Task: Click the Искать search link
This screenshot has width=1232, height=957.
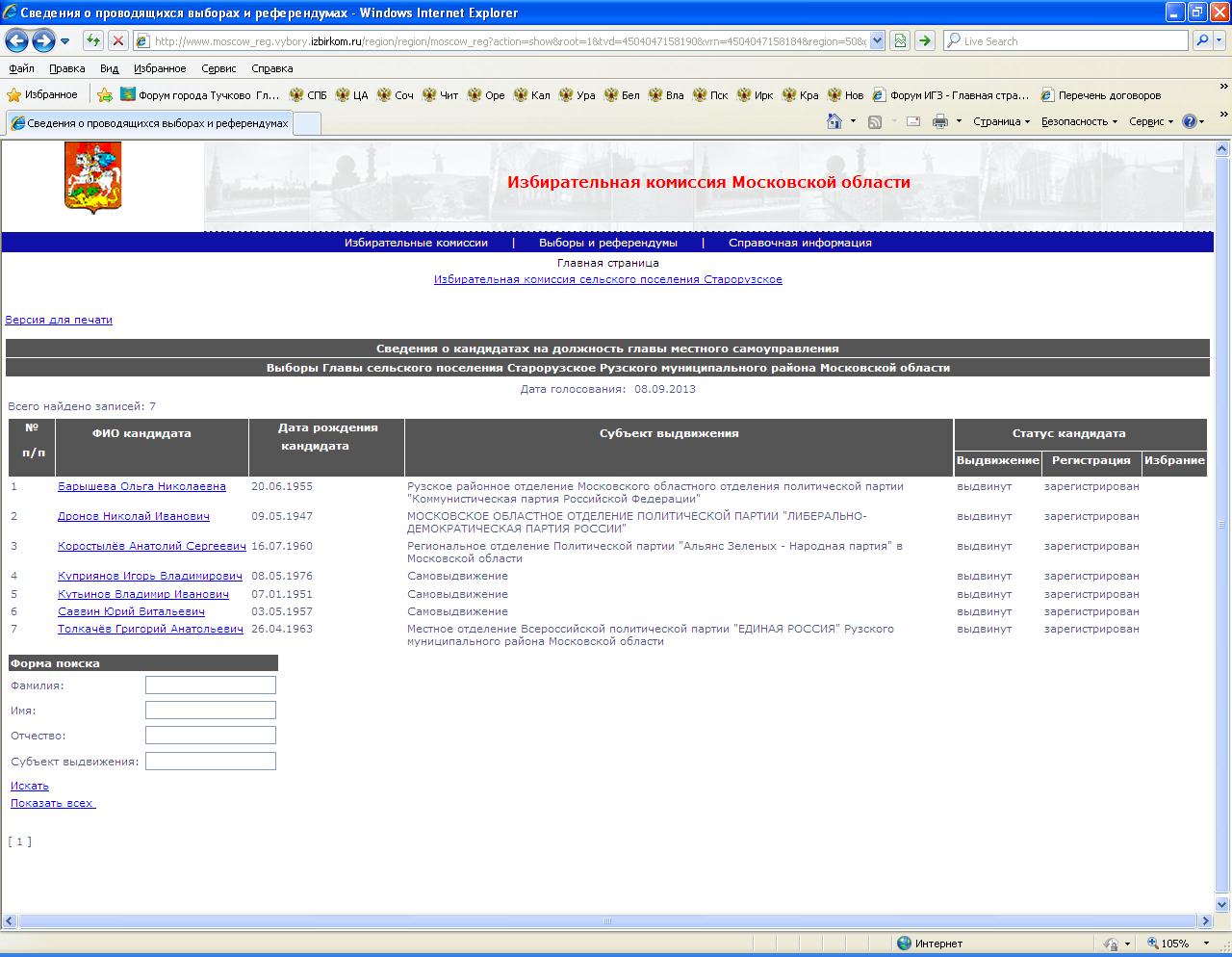Action: tap(30, 786)
